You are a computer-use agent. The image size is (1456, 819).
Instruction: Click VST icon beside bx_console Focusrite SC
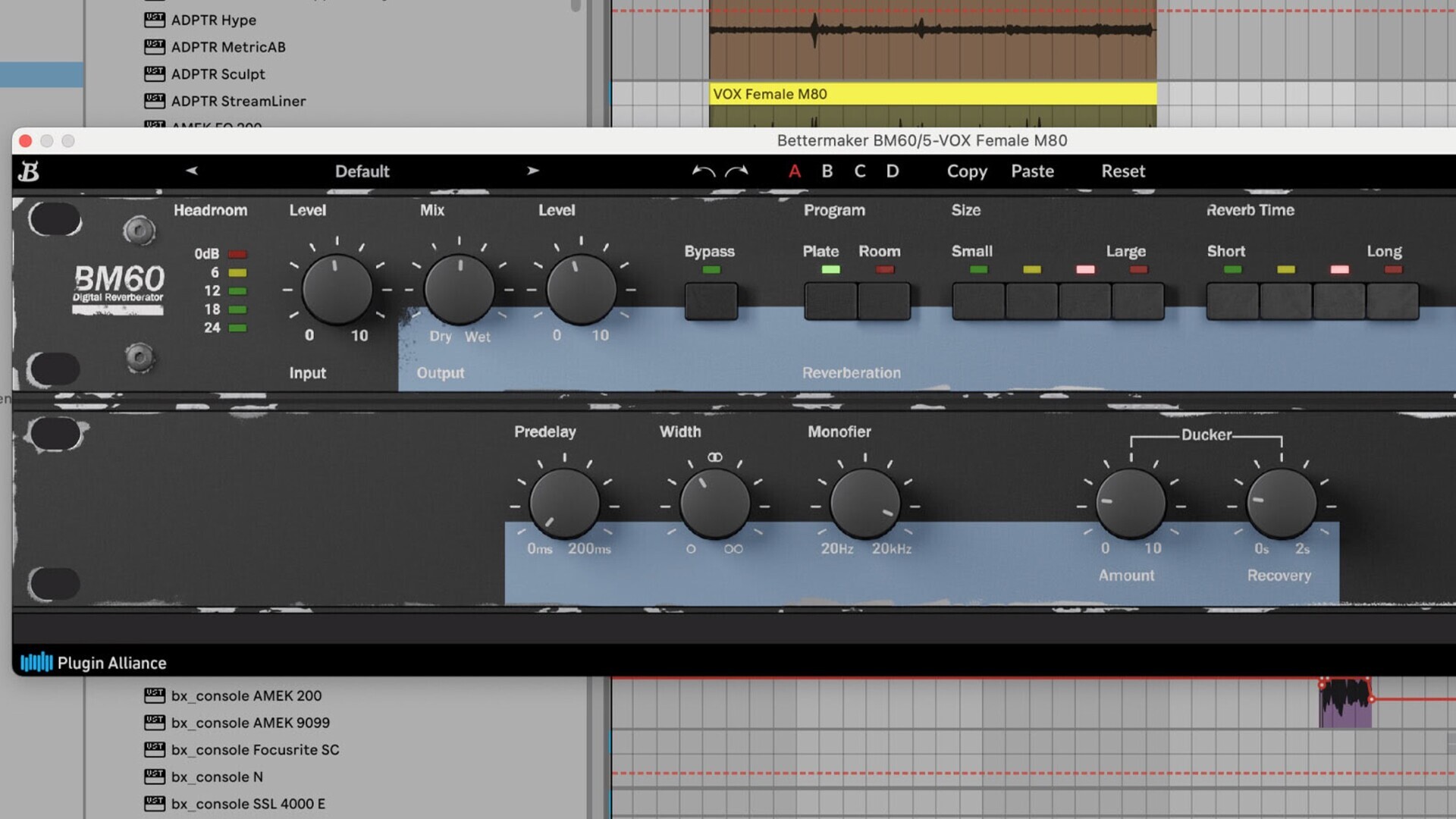(x=155, y=749)
